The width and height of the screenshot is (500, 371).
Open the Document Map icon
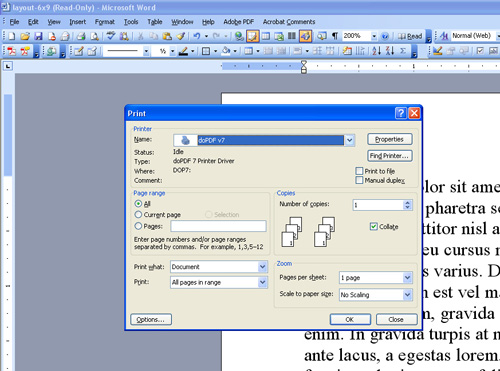322,36
